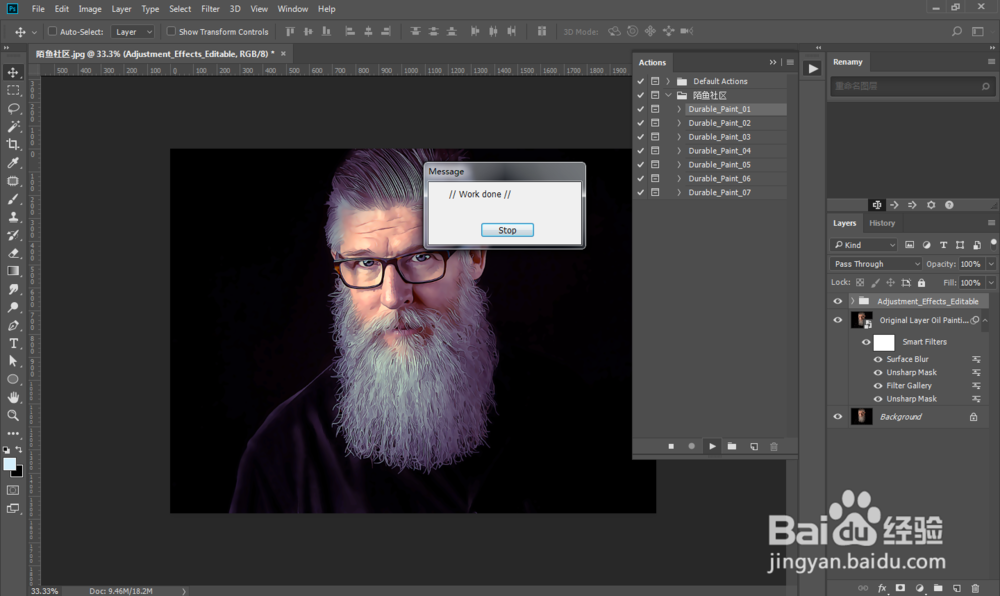Select the Hand tool

click(x=13, y=397)
